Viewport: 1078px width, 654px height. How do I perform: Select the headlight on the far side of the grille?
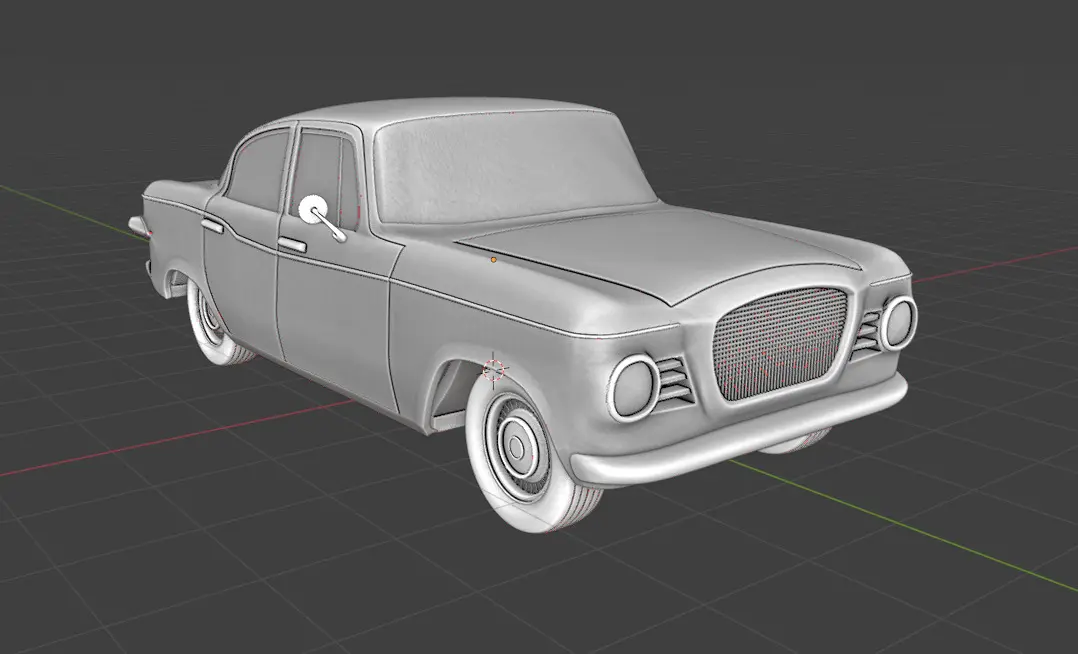point(898,323)
